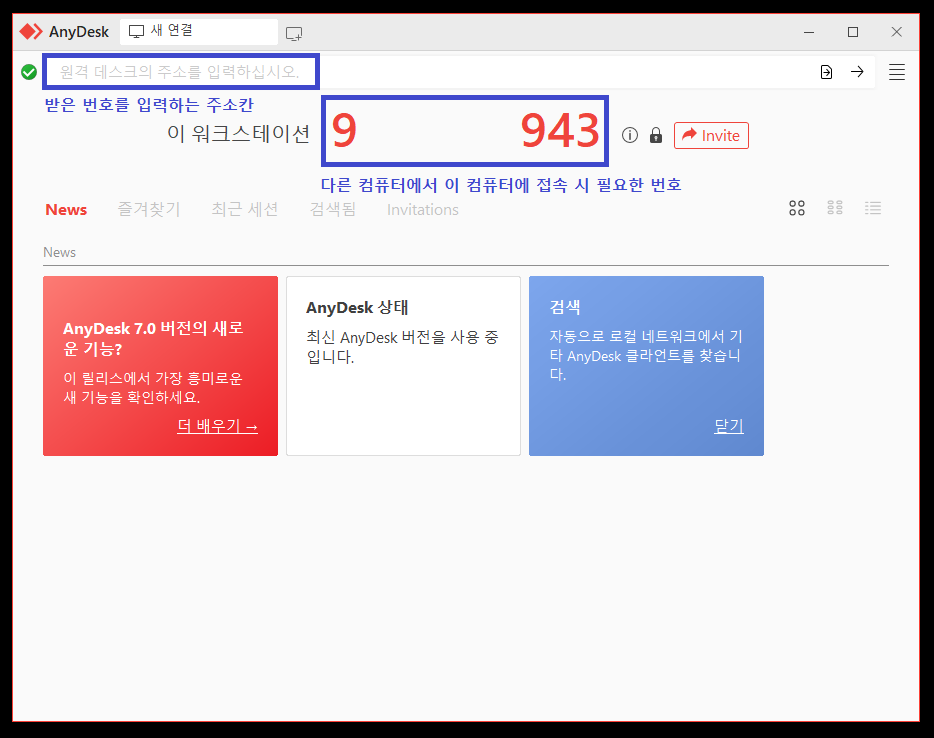Switch to list view
The width and height of the screenshot is (934, 738).
click(873, 207)
